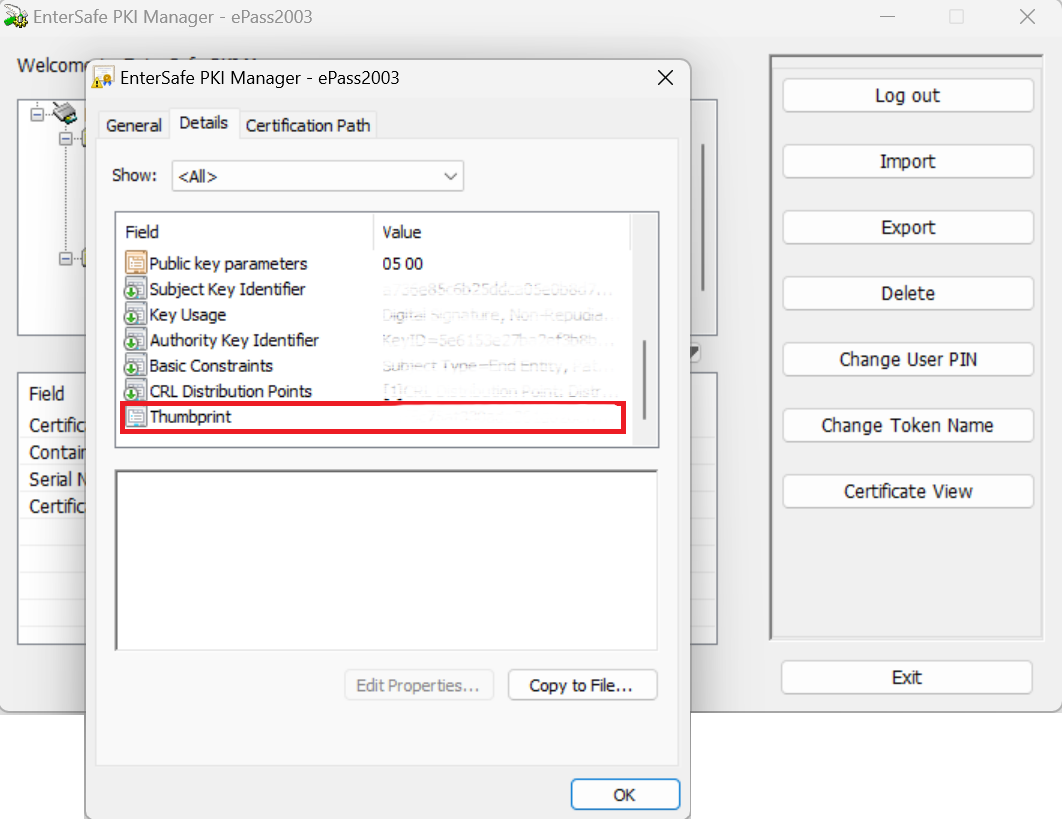Image resolution: width=1062 pixels, height=819 pixels.
Task: Open the Certification Path tab
Action: pyautogui.click(x=307, y=125)
